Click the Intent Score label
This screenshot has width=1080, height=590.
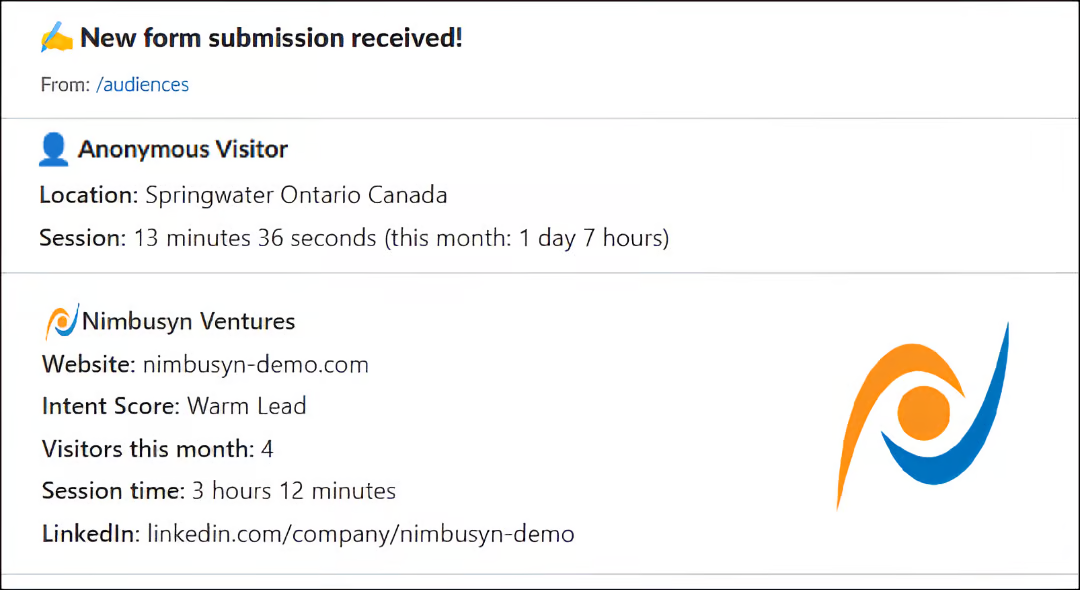point(111,407)
